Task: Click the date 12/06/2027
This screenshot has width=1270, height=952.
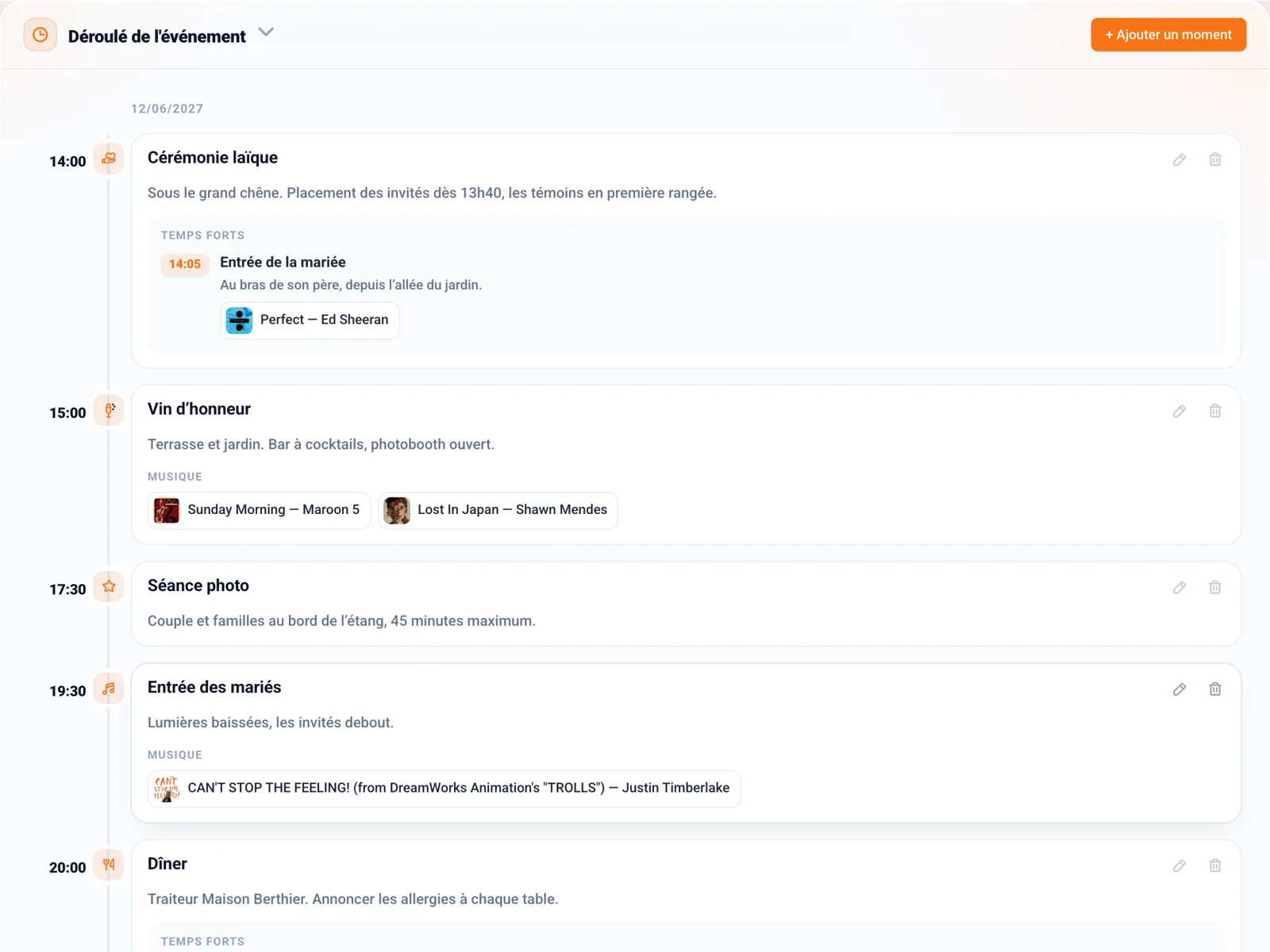Action: point(167,109)
